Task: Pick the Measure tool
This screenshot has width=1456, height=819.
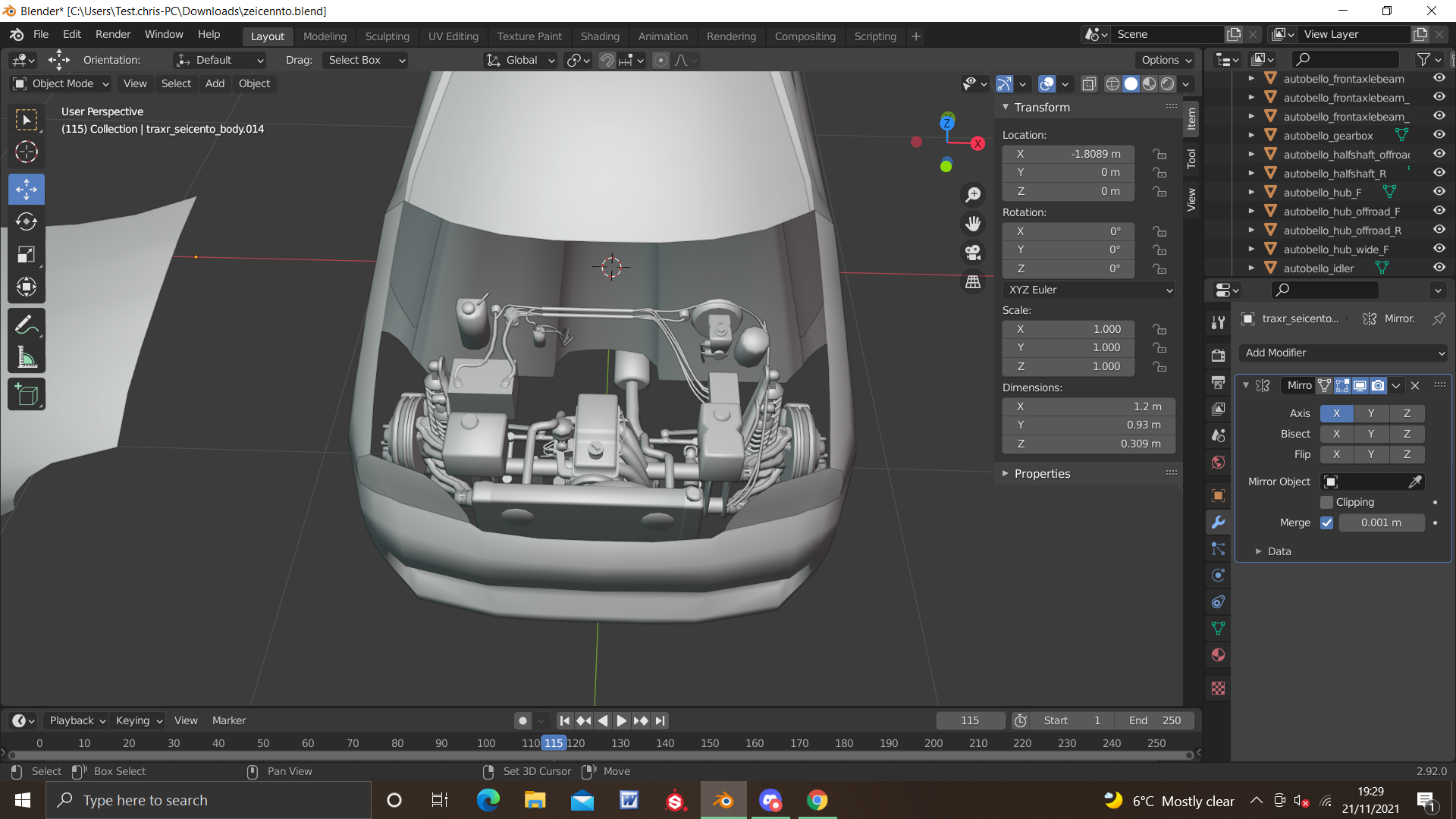Action: tap(27, 357)
